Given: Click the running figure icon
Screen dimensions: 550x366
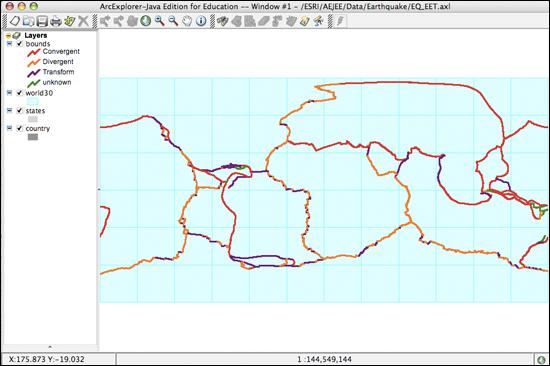Looking at the screenshot, I should [318, 21].
